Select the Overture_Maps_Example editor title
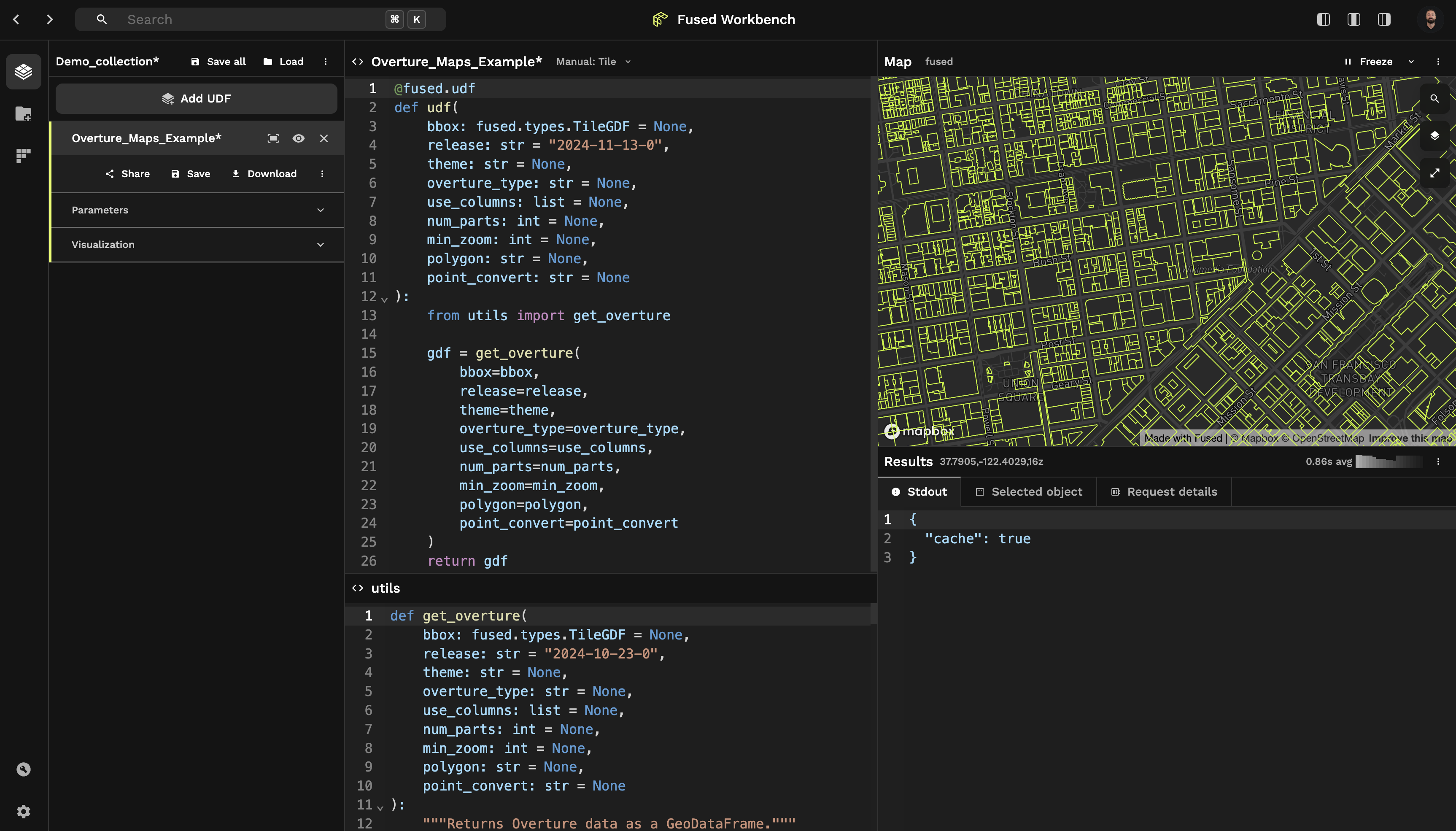Screen dimensions: 1456x831 click(x=456, y=62)
